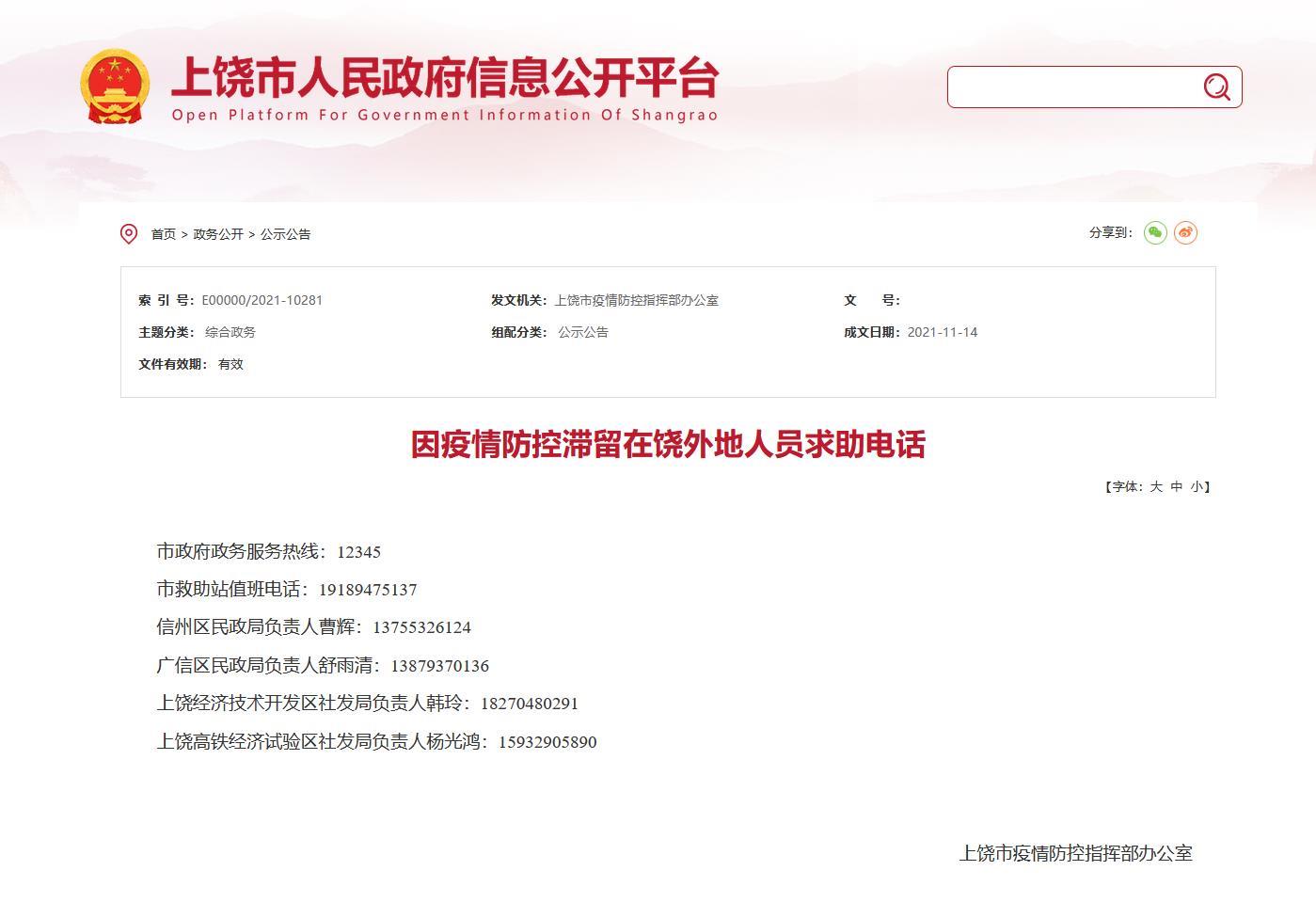
Task: Click the 发文机关 agency name
Action: pyautogui.click(x=637, y=300)
